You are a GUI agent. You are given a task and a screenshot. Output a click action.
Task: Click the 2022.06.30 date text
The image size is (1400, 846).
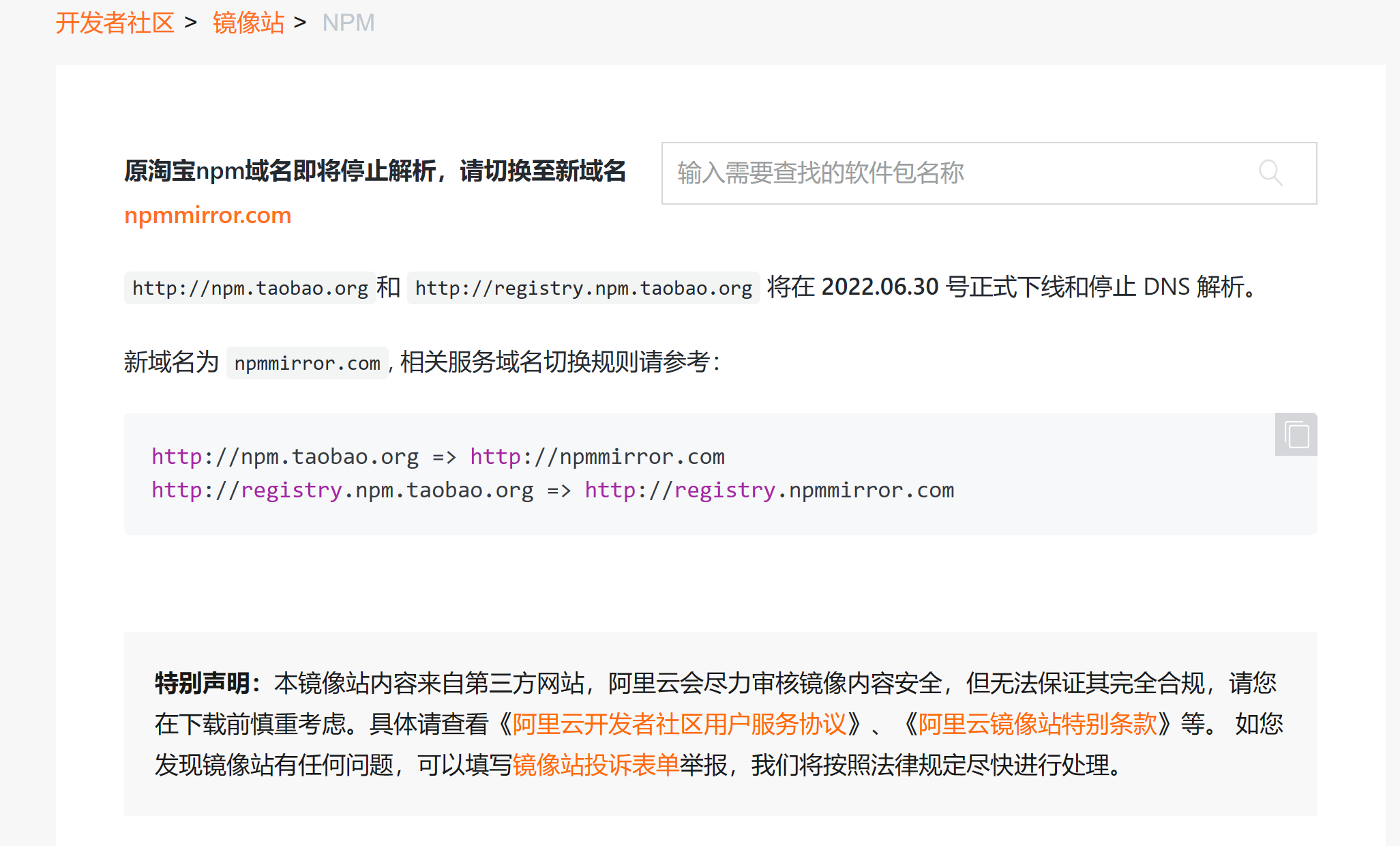(x=880, y=287)
